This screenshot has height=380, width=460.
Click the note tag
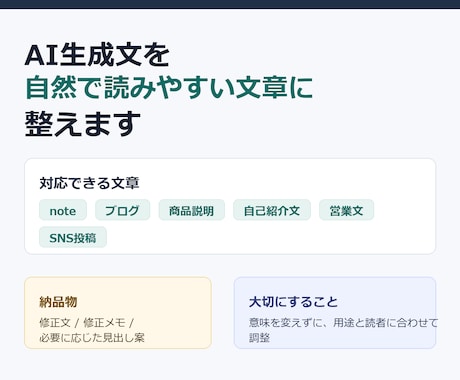click(x=63, y=210)
